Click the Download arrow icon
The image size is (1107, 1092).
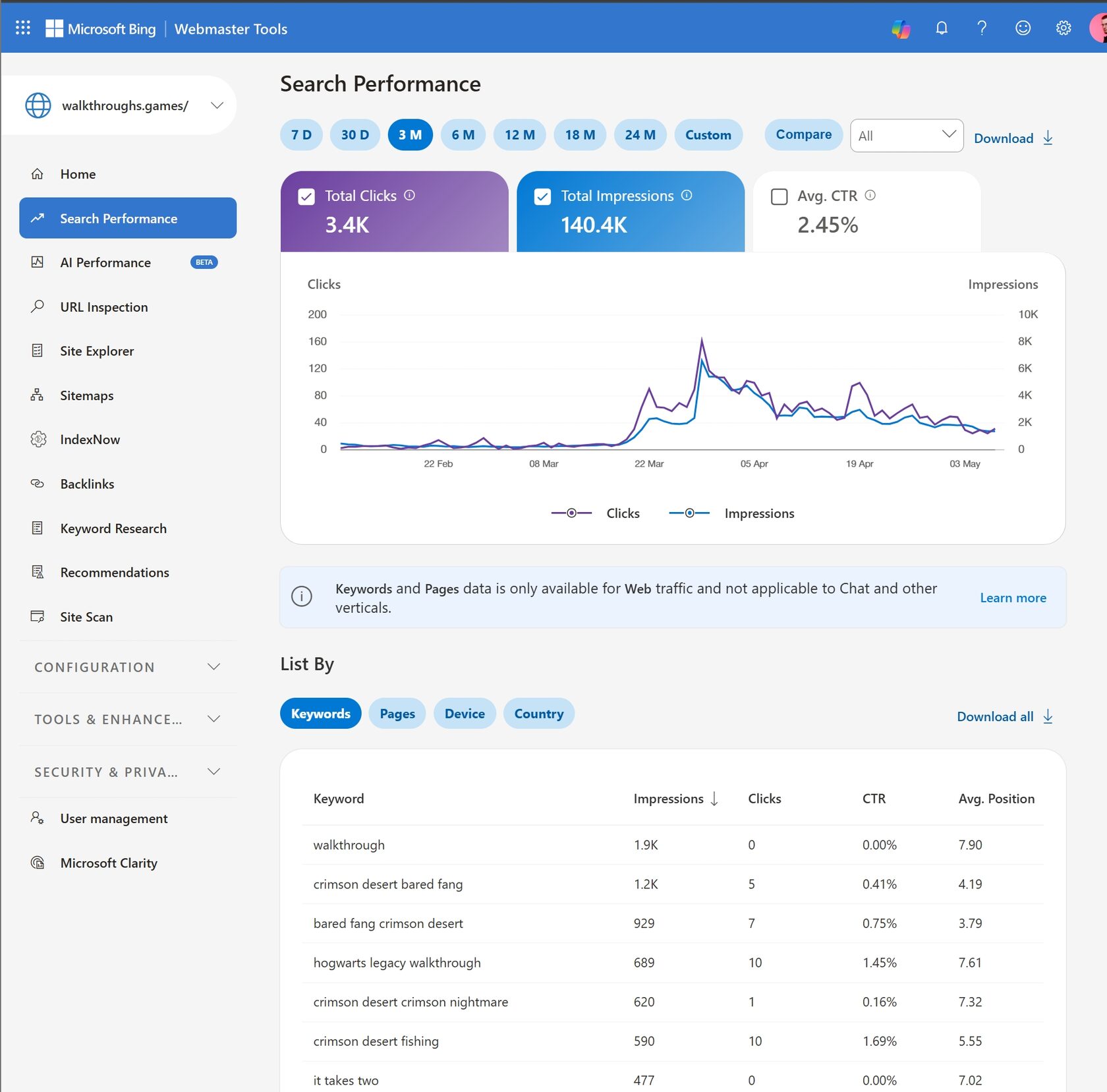(1048, 138)
